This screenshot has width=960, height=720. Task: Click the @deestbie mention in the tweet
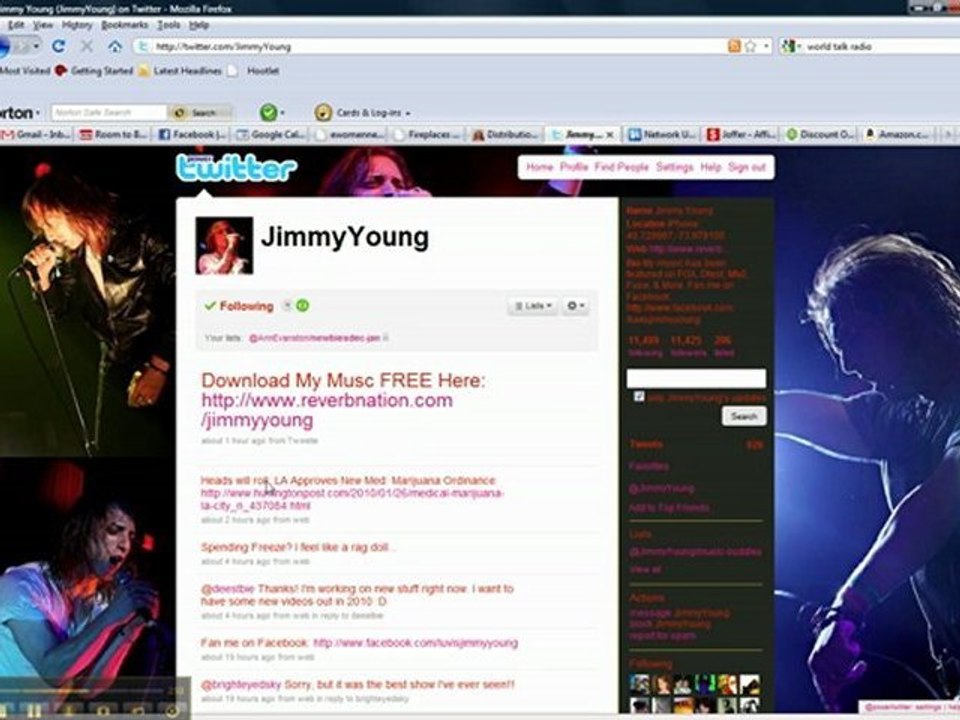(x=227, y=588)
